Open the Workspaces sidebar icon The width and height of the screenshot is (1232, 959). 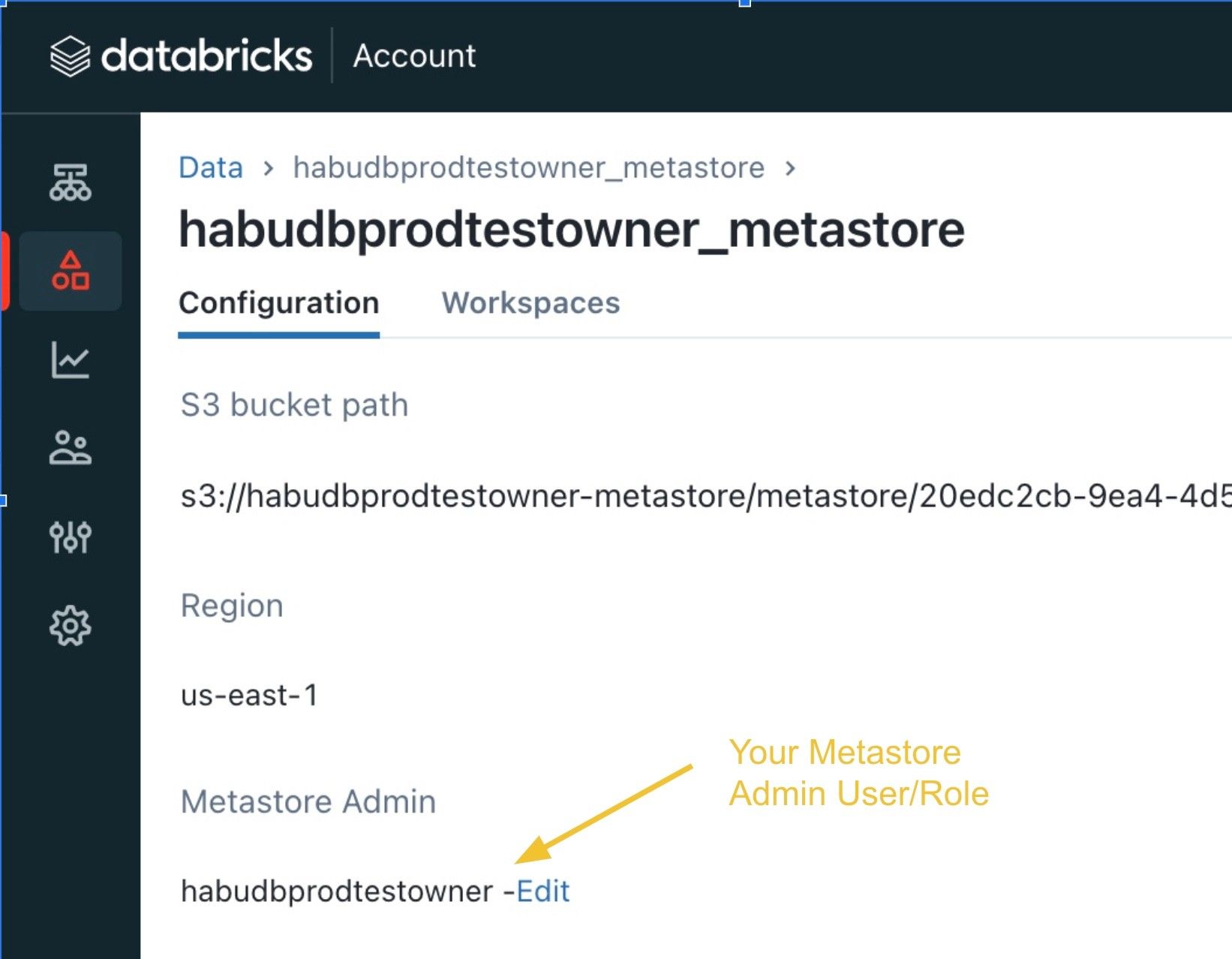point(71,183)
